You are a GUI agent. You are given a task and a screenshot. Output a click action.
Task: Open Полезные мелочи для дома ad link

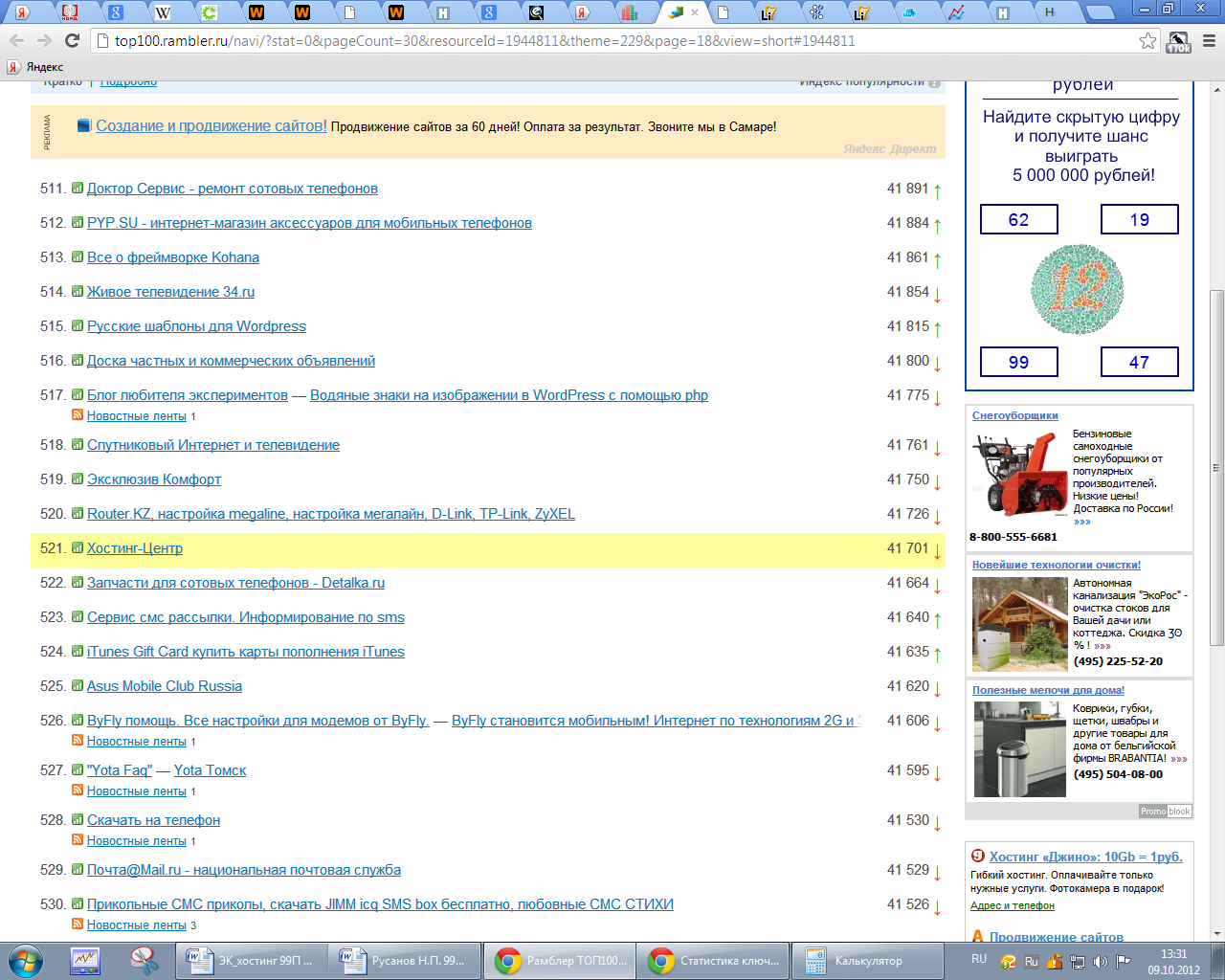click(x=1049, y=690)
